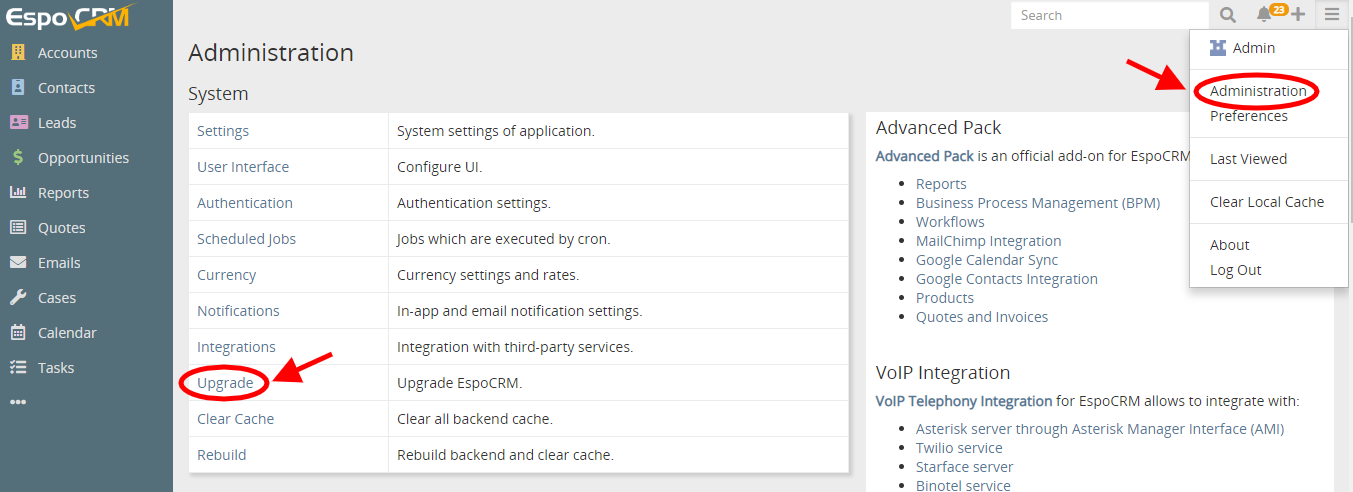Focus the Search input field
Image resolution: width=1353 pixels, height=492 pixels.
click(x=1110, y=15)
